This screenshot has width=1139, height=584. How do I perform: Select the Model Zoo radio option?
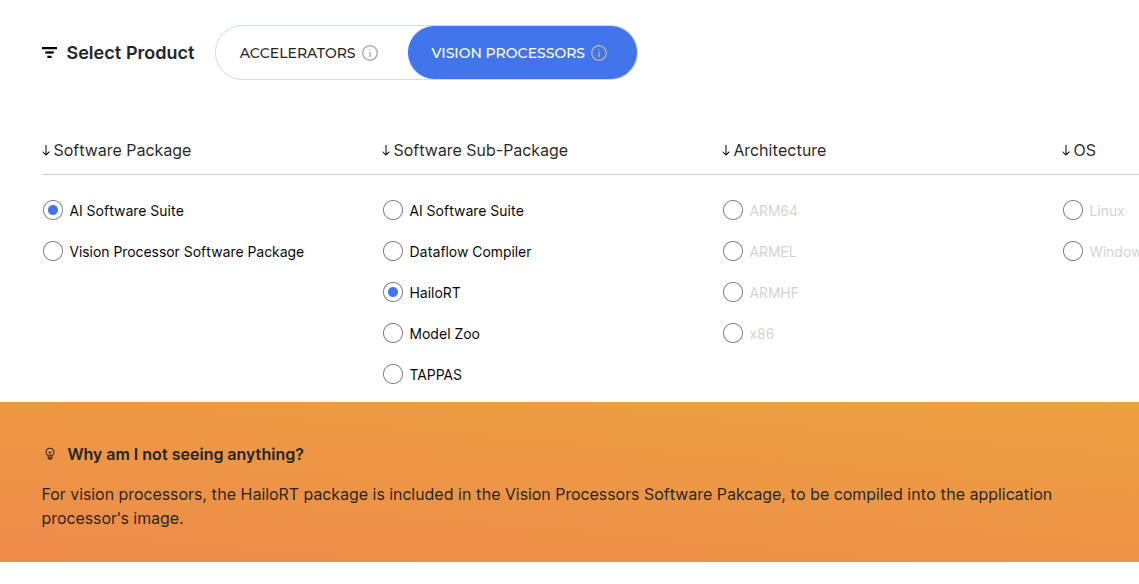(393, 334)
